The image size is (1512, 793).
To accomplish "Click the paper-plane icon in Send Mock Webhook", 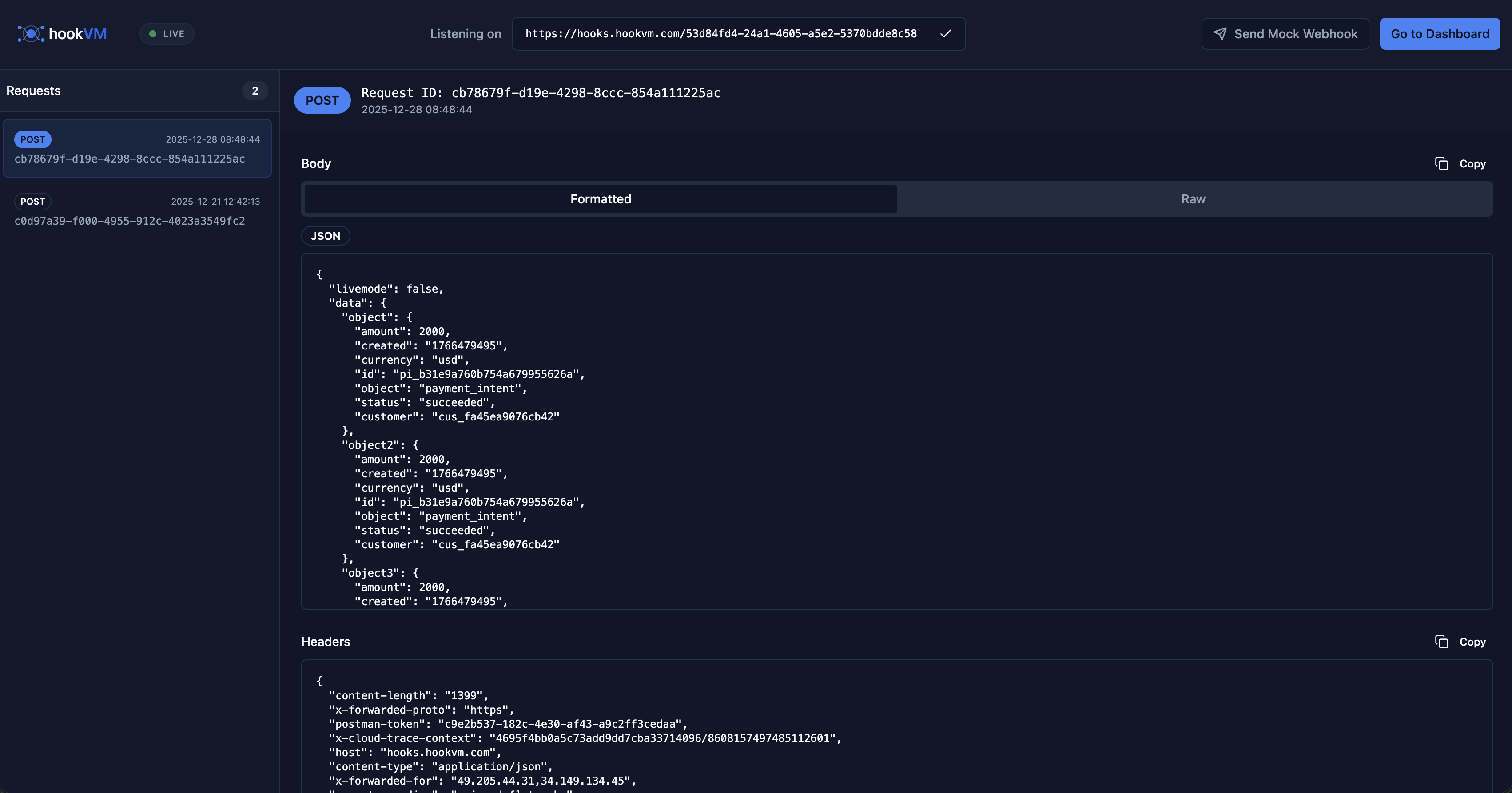I will coord(1221,33).
